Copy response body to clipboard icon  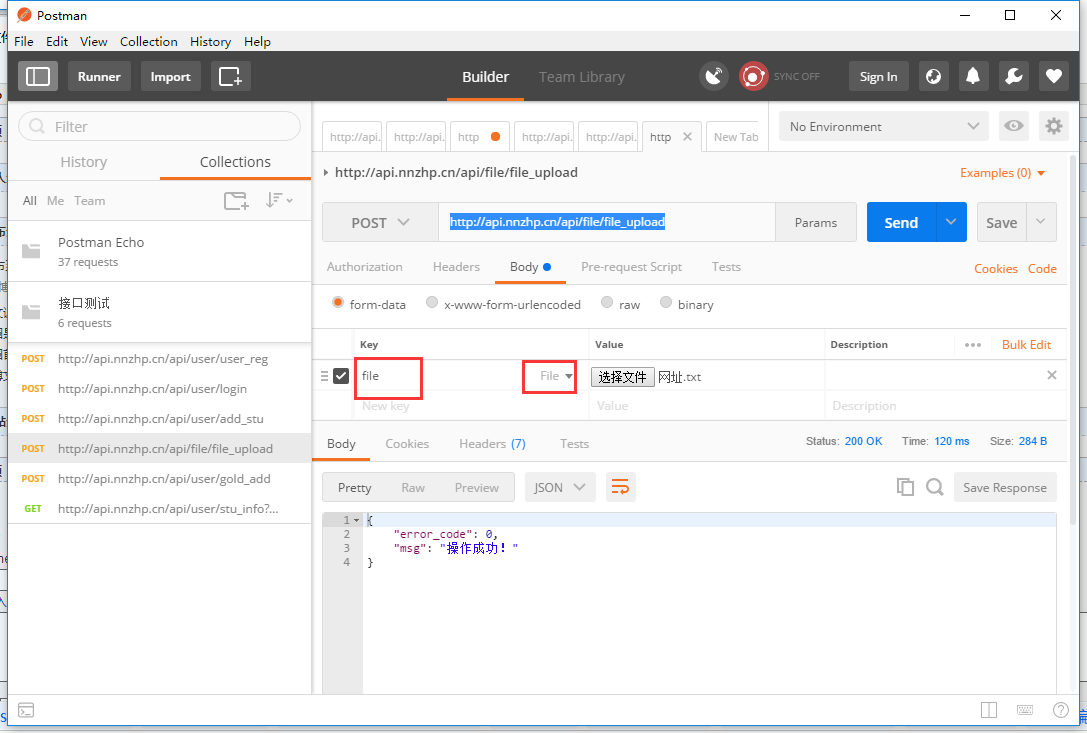(x=905, y=488)
